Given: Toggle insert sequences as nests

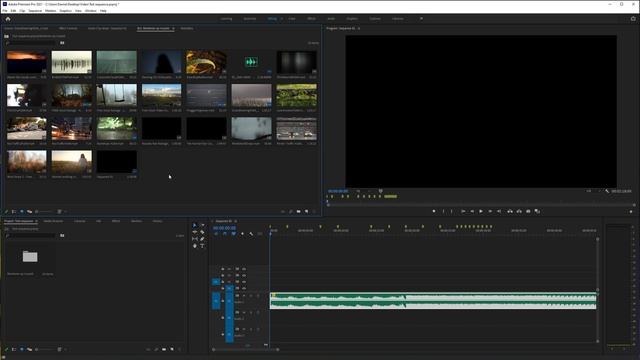Looking at the screenshot, I should point(216,233).
